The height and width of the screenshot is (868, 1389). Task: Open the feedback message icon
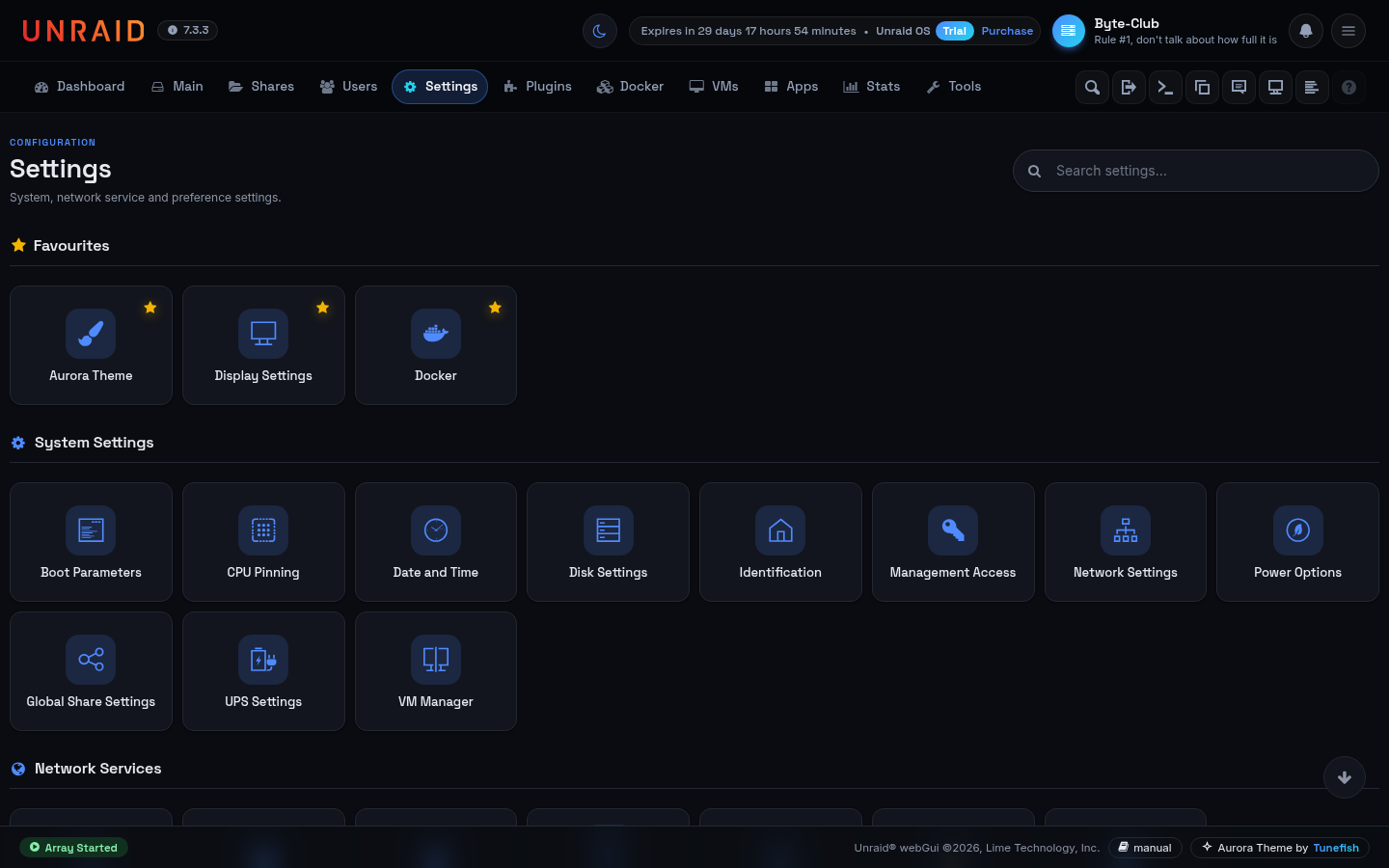tap(1239, 87)
